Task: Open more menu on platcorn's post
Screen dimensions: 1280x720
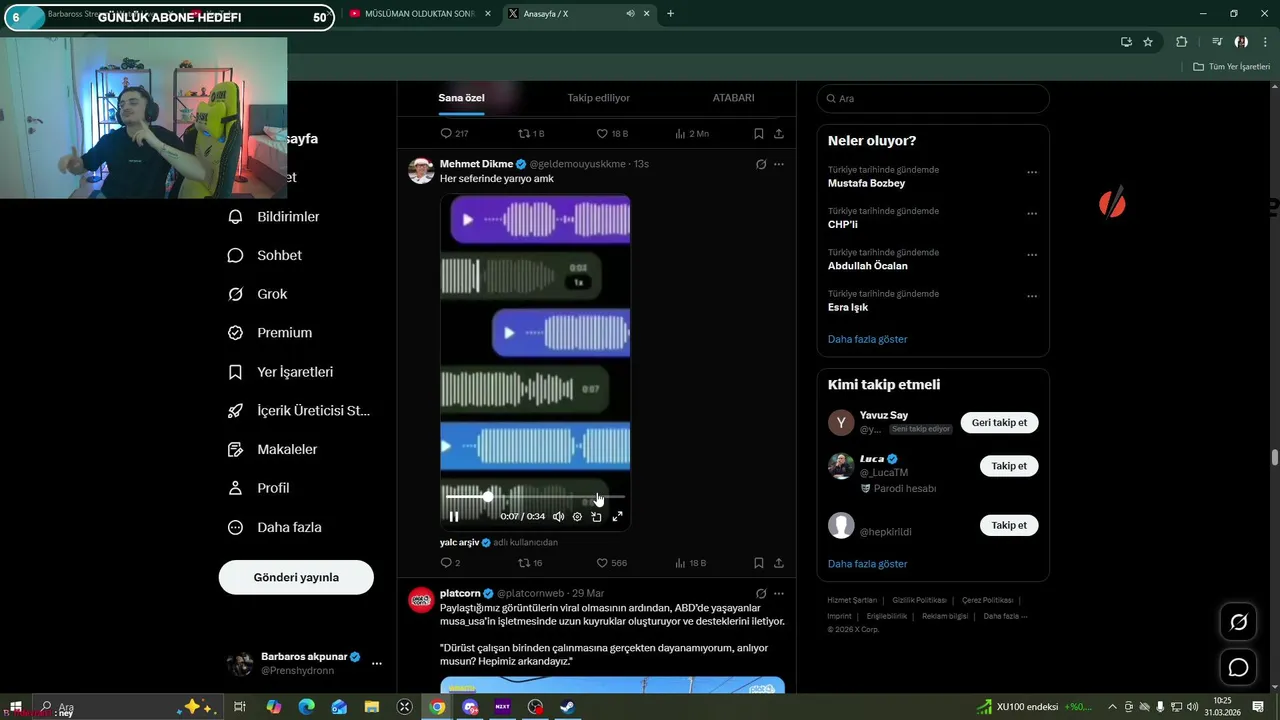Action: coord(779,593)
